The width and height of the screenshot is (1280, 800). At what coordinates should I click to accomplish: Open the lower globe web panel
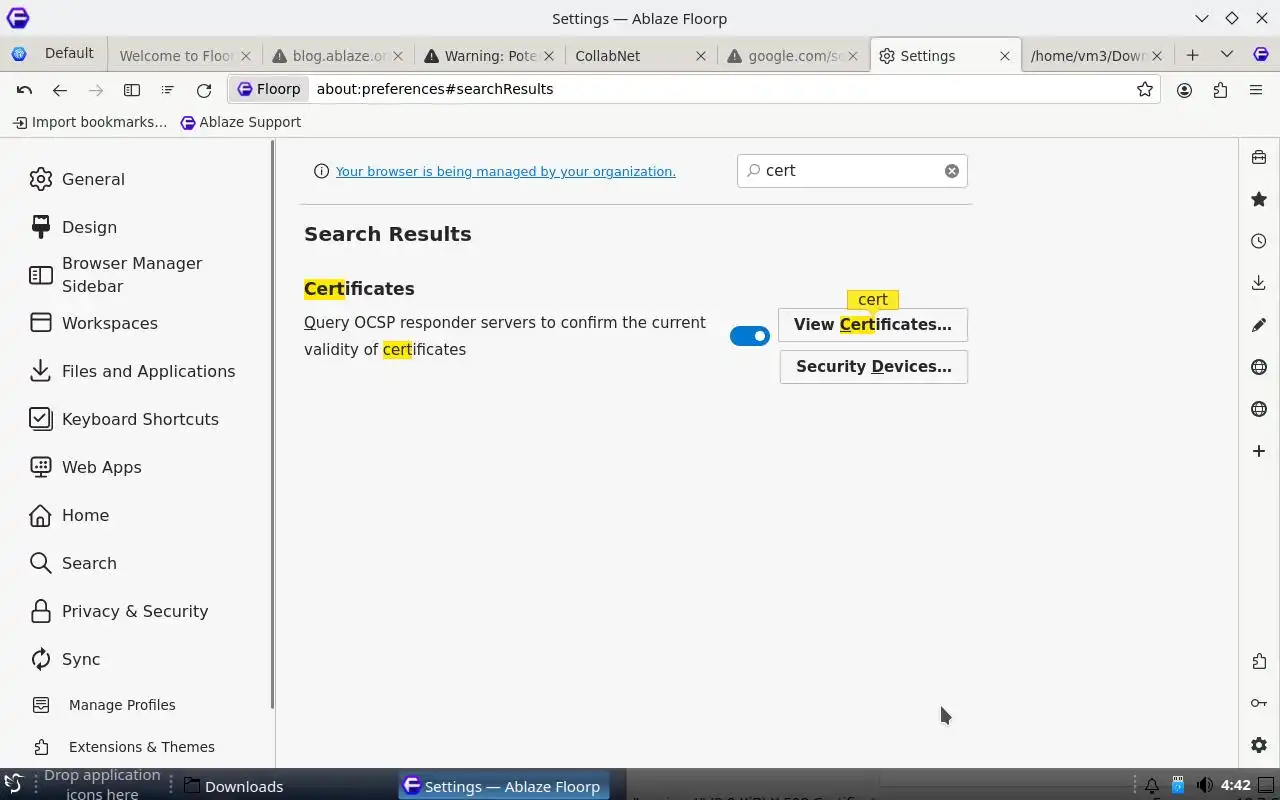point(1259,409)
